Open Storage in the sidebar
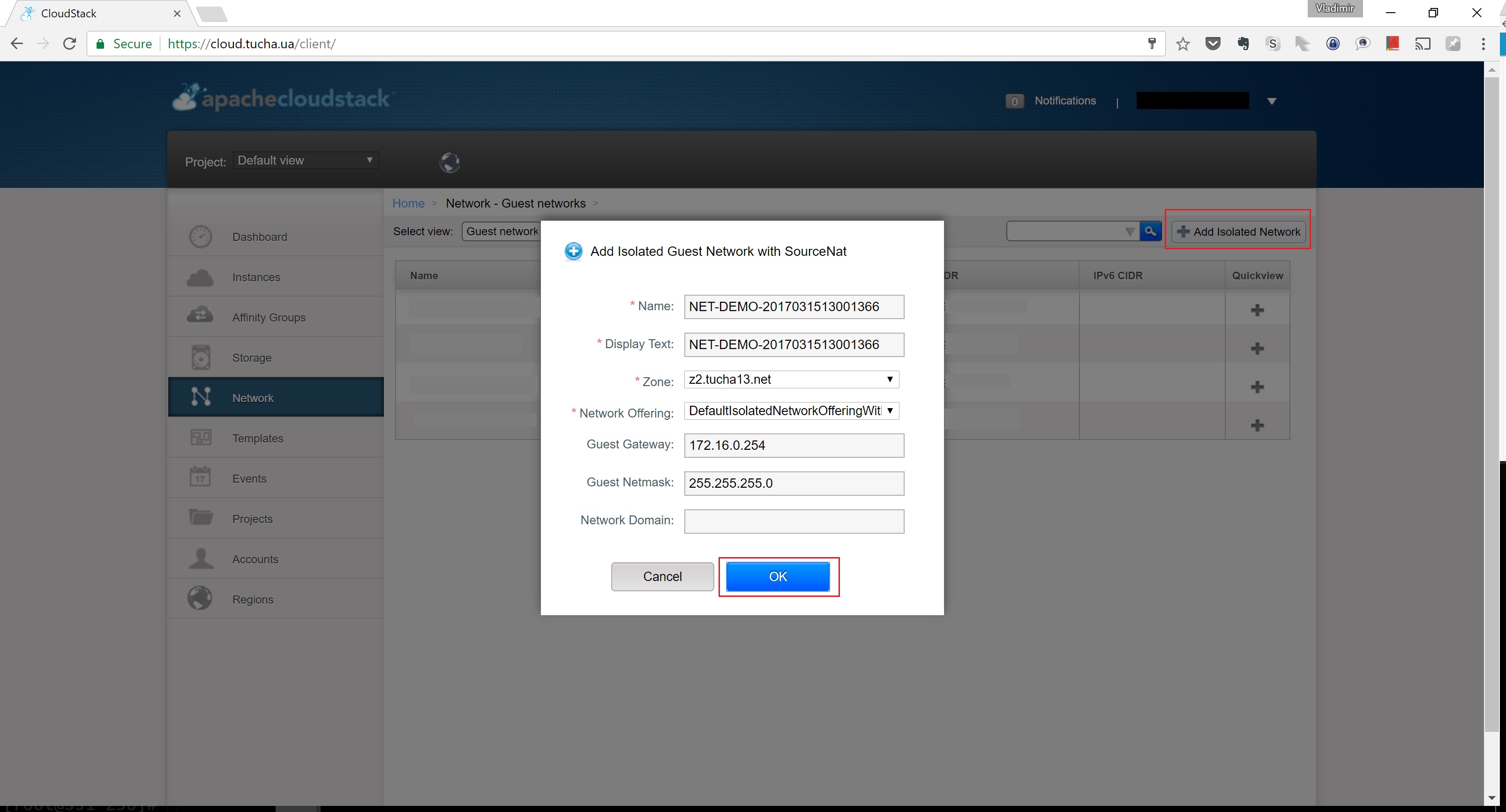This screenshot has width=1506, height=812. [275, 357]
